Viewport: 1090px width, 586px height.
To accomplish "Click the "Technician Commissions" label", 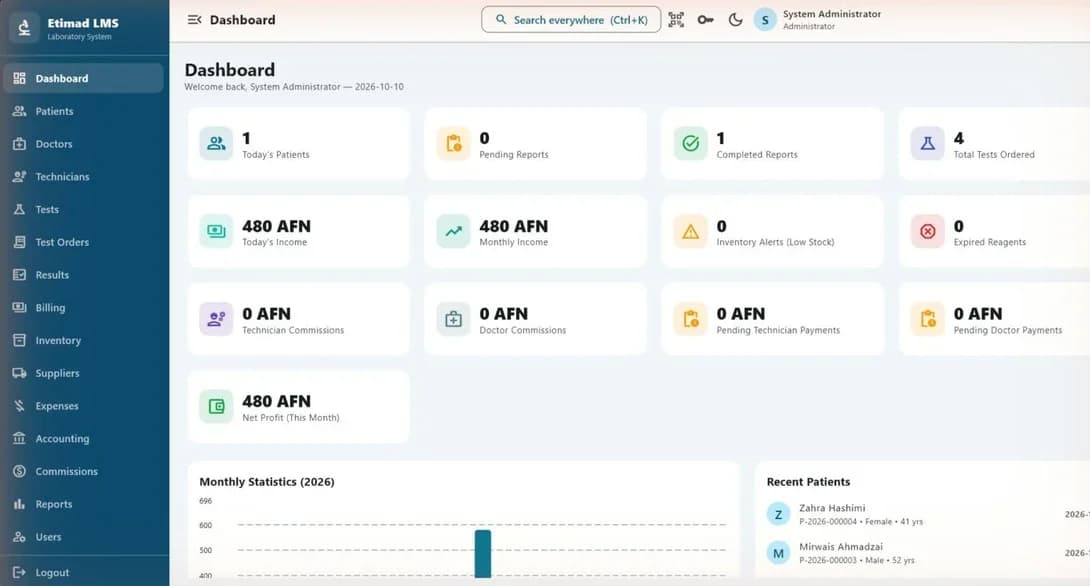I will point(293,330).
